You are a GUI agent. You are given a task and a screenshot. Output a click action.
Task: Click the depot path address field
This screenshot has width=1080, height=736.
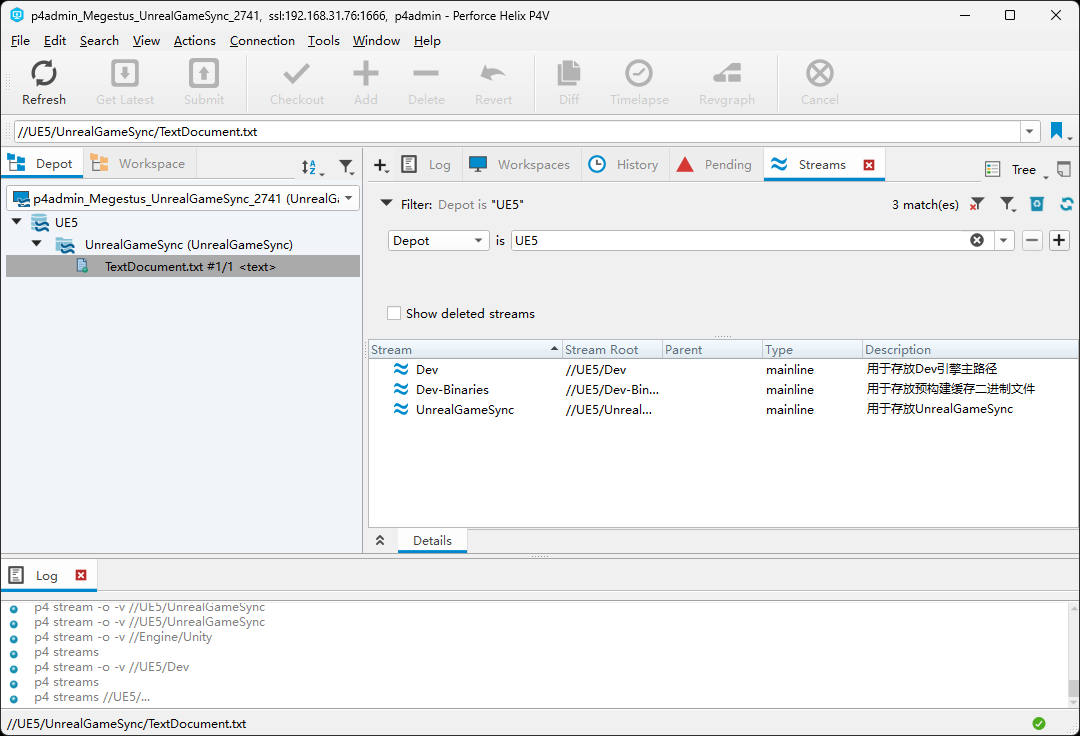point(517,132)
